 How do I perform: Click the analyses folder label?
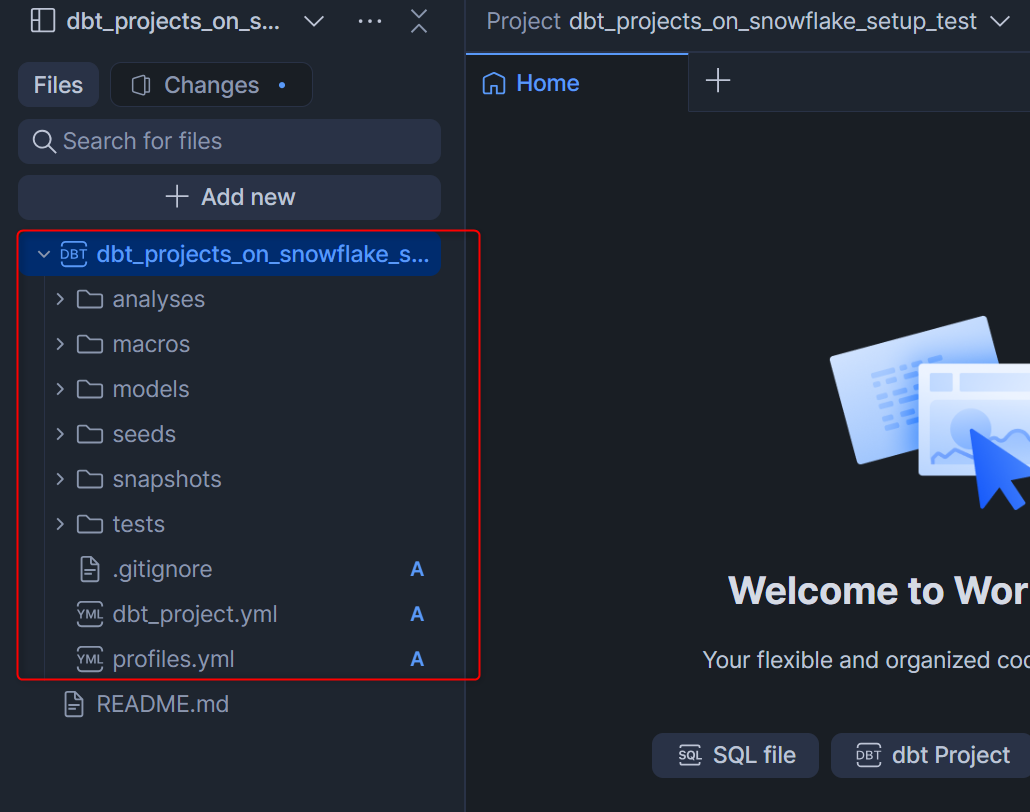[159, 300]
